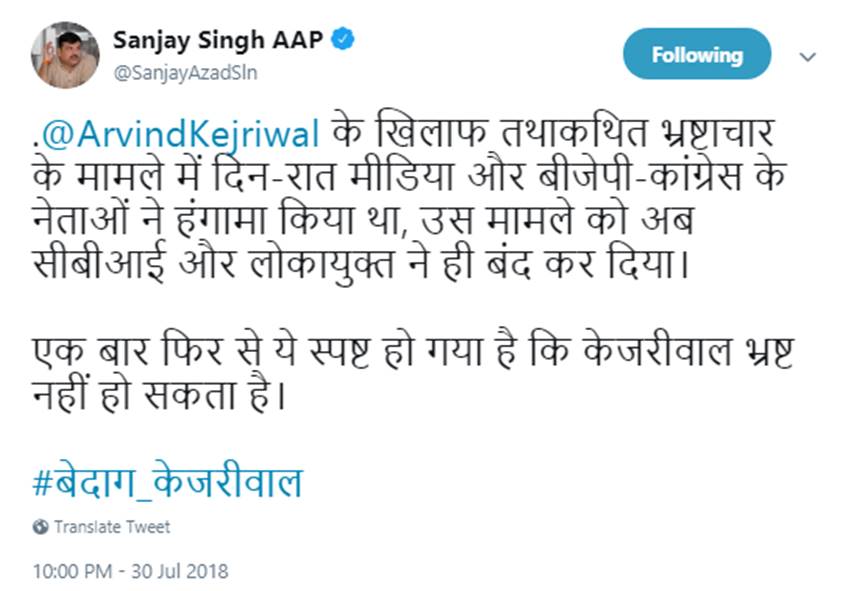Toggle the Following button
Image resolution: width=850 pixels, height=591 pixels.
(x=697, y=54)
